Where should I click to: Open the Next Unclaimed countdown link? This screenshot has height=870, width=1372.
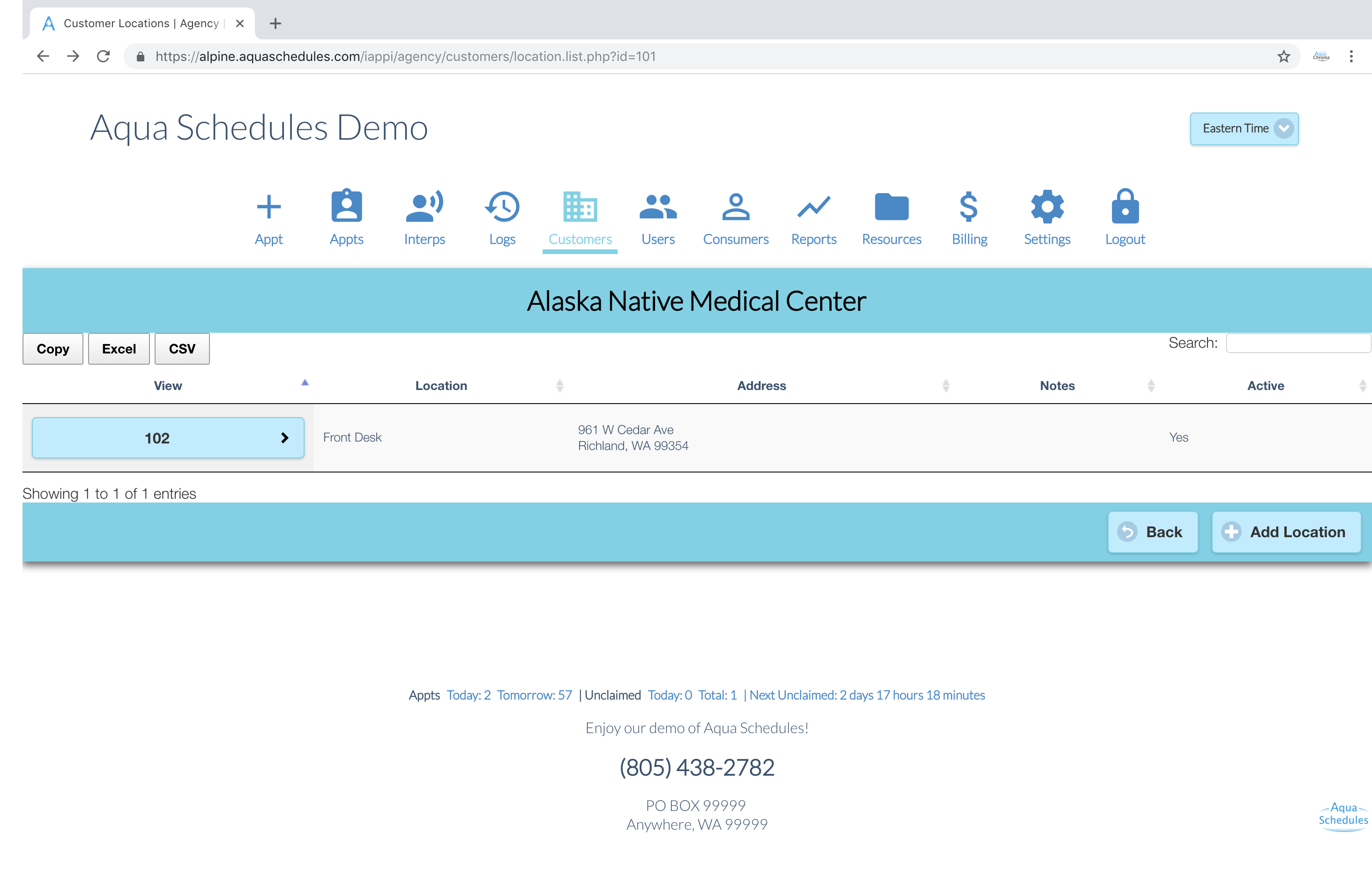(866, 695)
